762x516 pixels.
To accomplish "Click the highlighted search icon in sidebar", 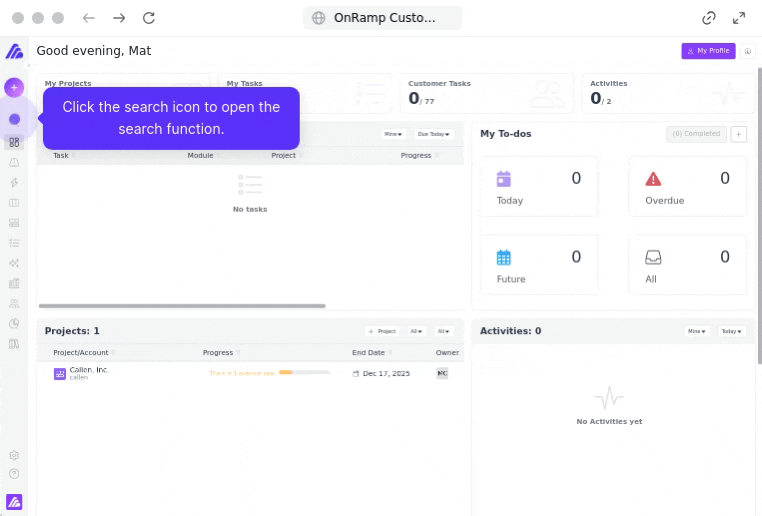I will (x=14, y=119).
